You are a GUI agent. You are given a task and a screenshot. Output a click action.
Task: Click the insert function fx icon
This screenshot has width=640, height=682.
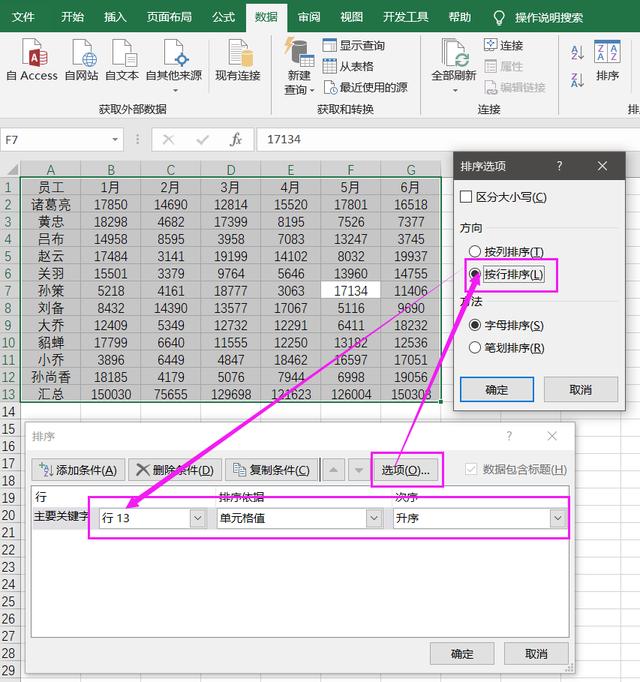[x=236, y=140]
